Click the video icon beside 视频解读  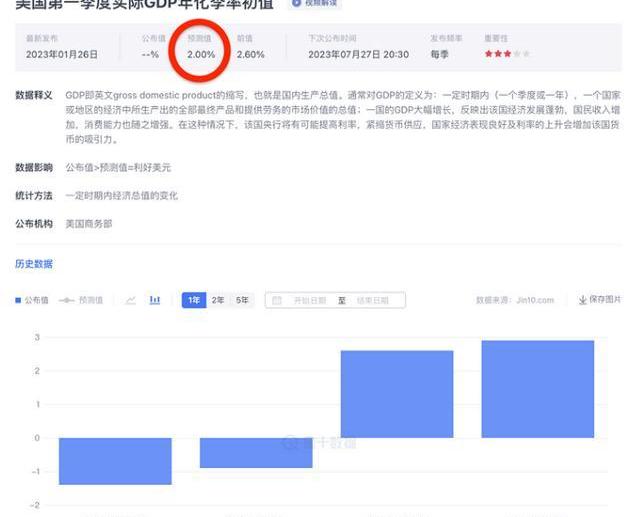(296, 4)
